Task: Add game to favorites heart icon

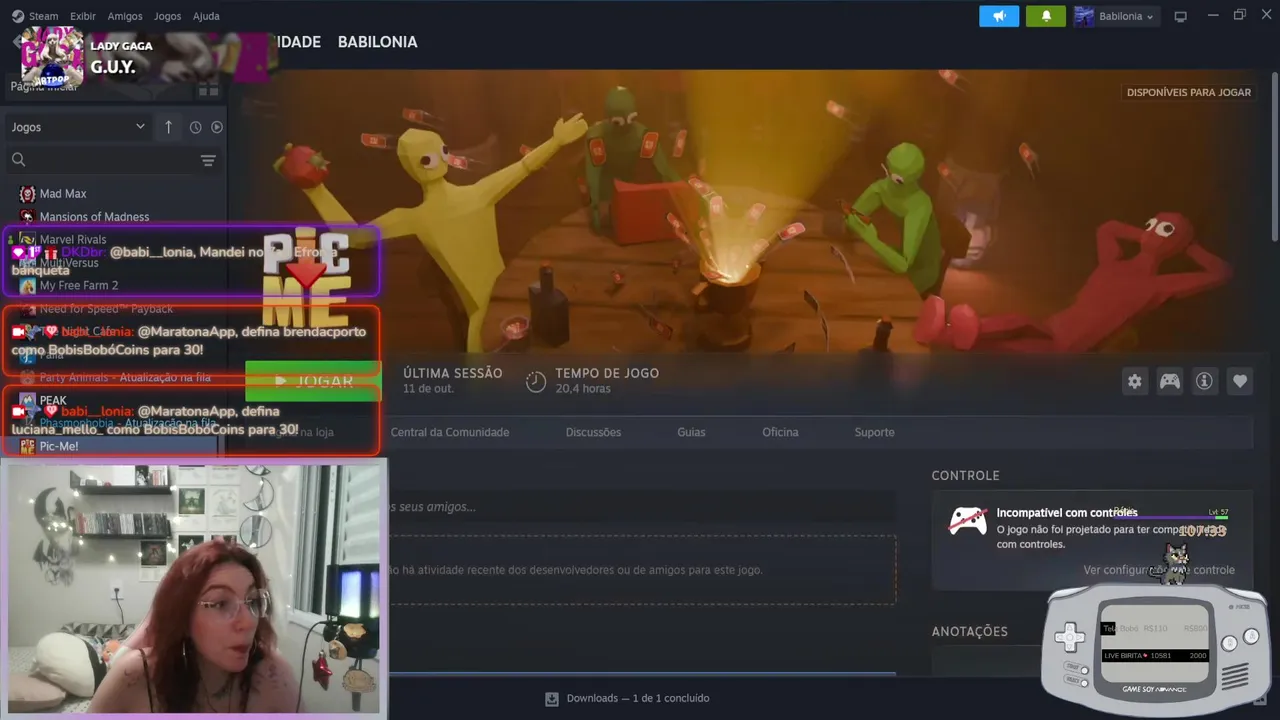Action: tap(1240, 381)
